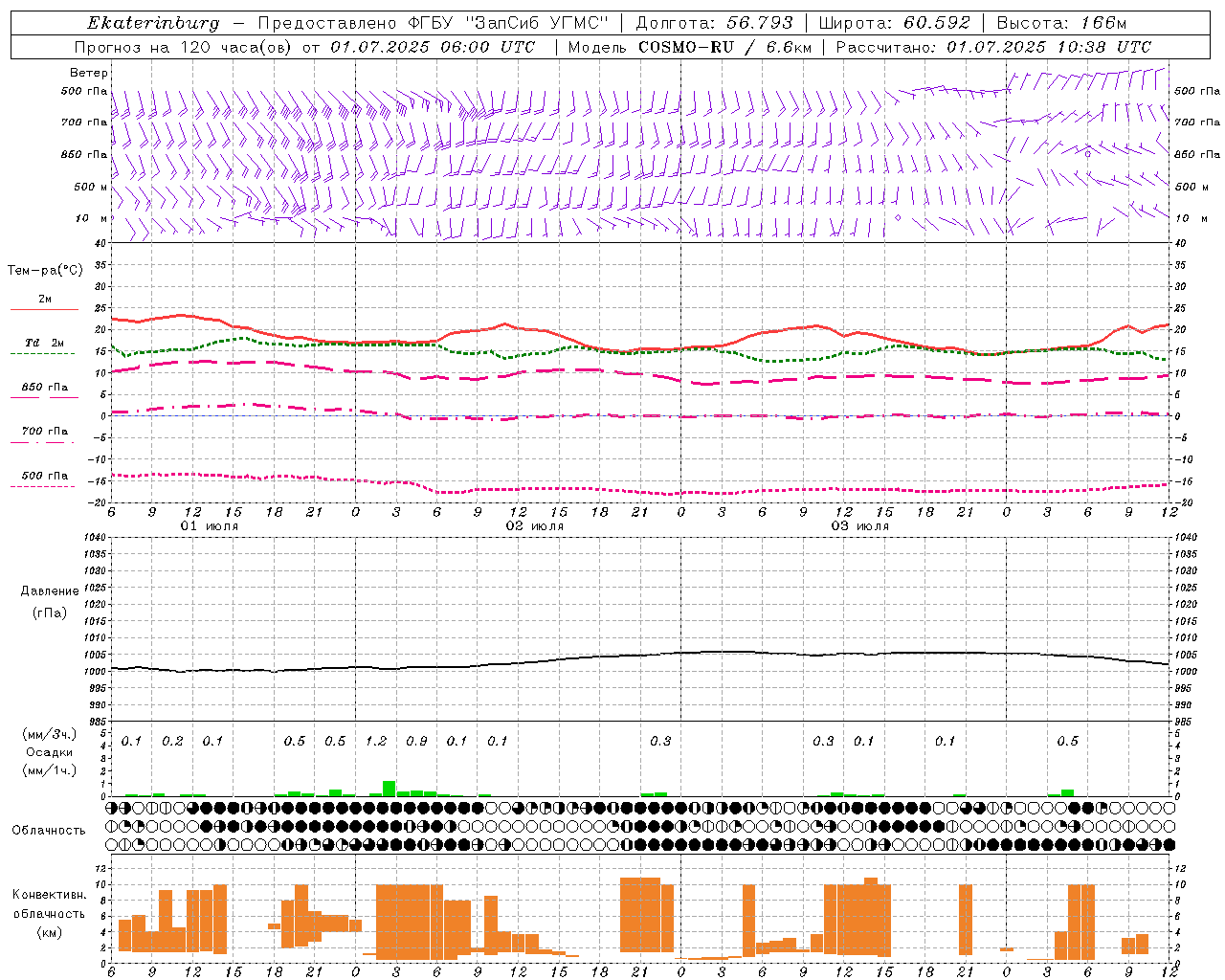Click the Облачность cloud cover label
This screenshot has width=1225, height=980.
click(49, 830)
